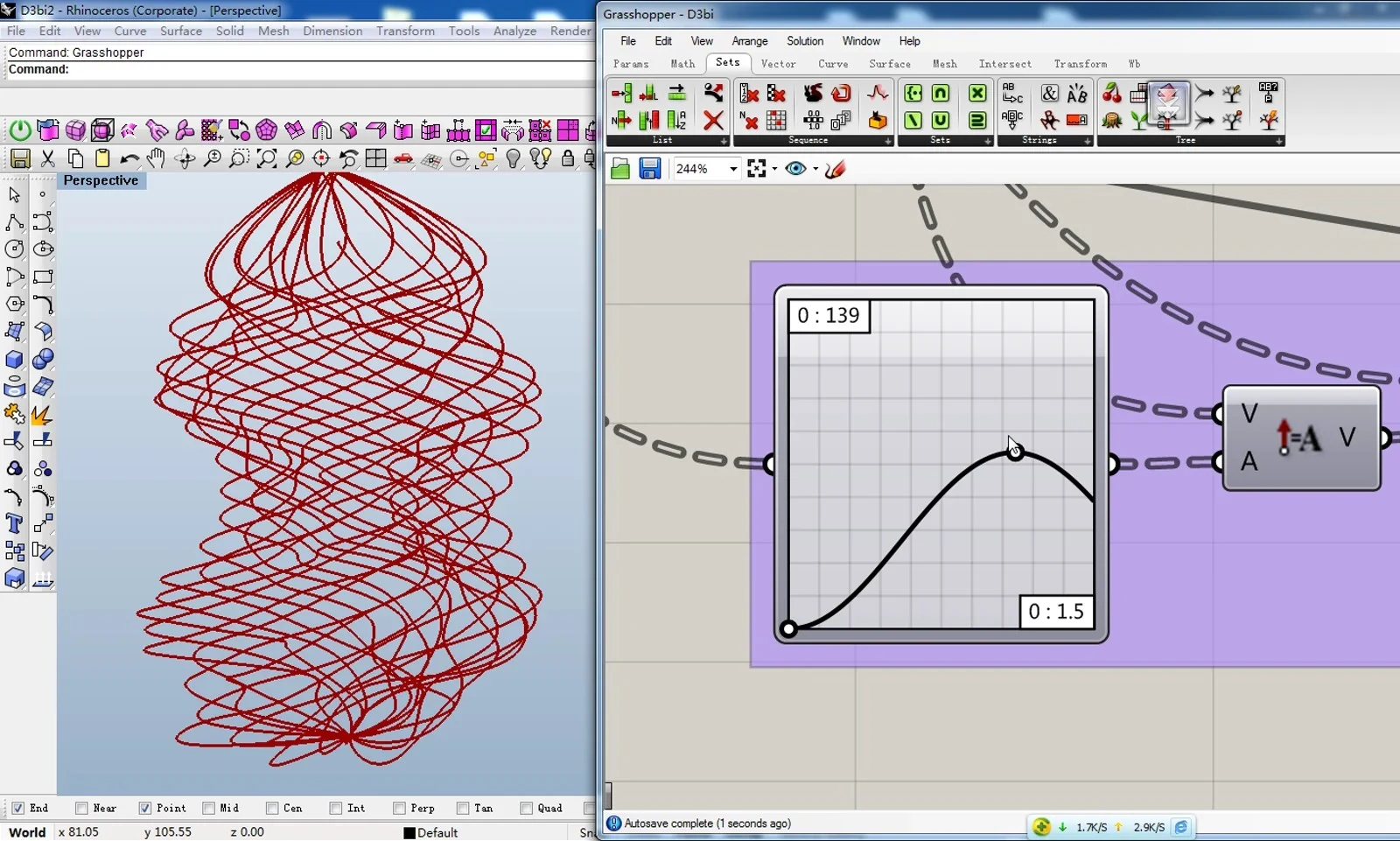
Task: Toggle the End osnap checkbox
Action: [x=17, y=809]
